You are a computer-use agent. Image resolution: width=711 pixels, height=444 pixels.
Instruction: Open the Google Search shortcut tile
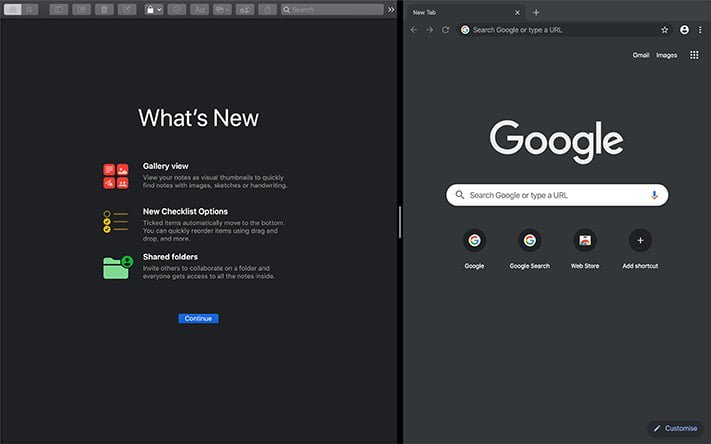530,249
